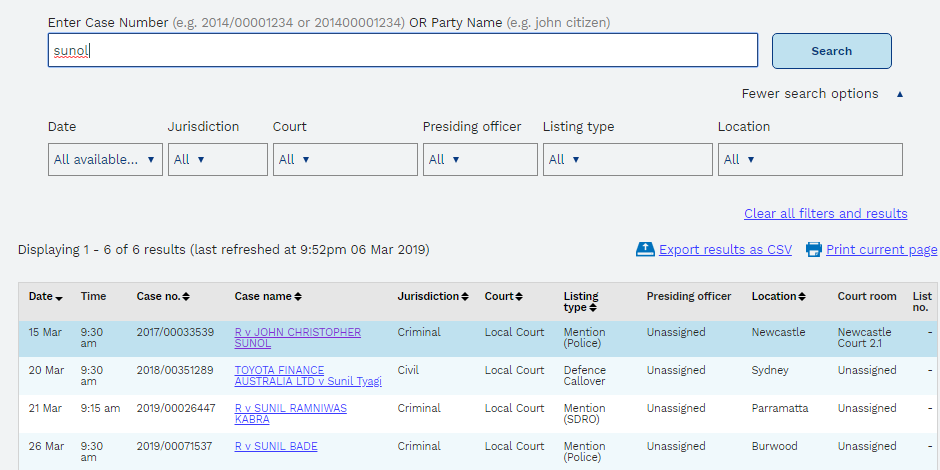Open the Jurisdiction filter dropdown

(x=218, y=159)
